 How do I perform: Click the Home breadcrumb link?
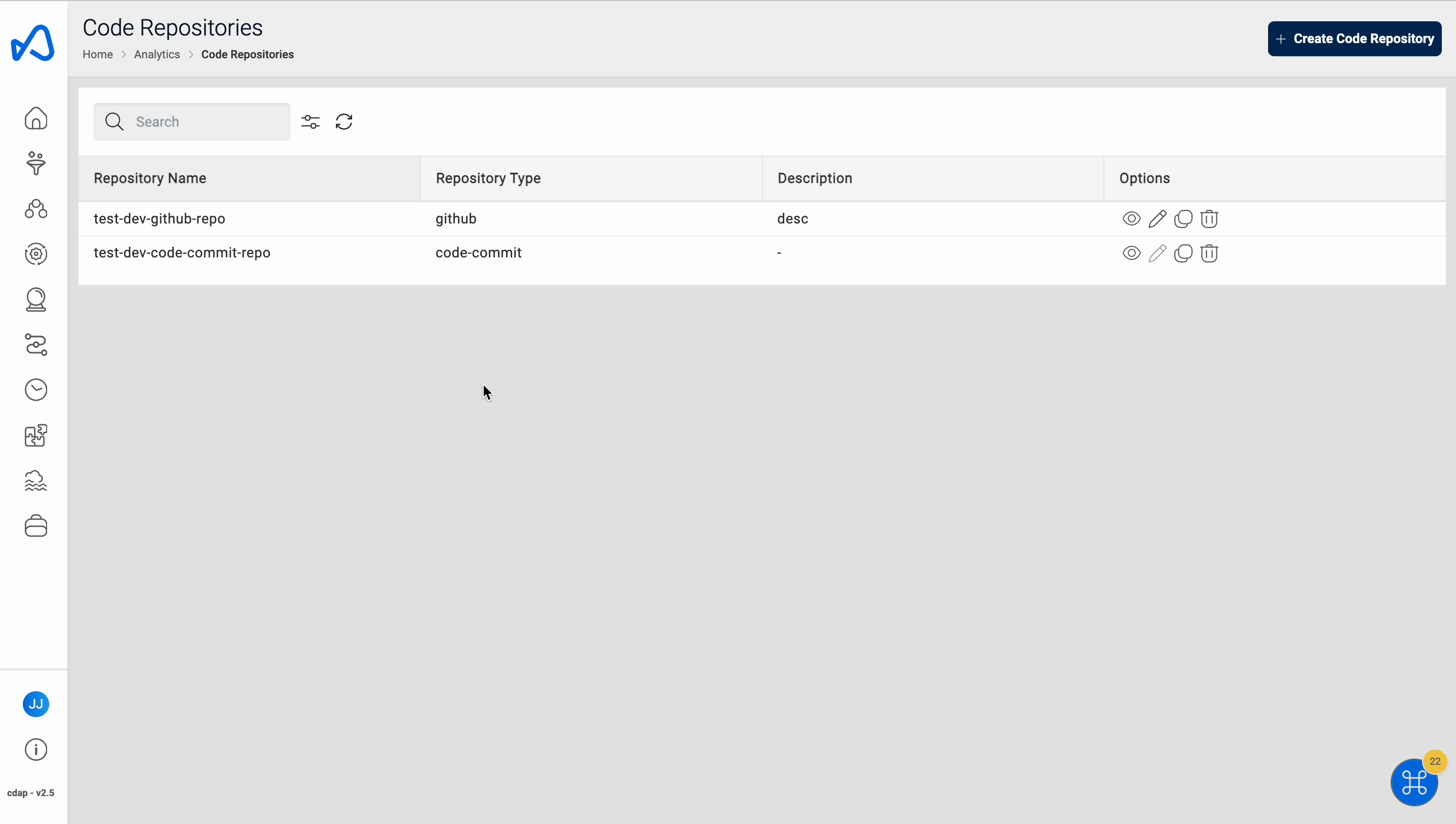tap(98, 54)
